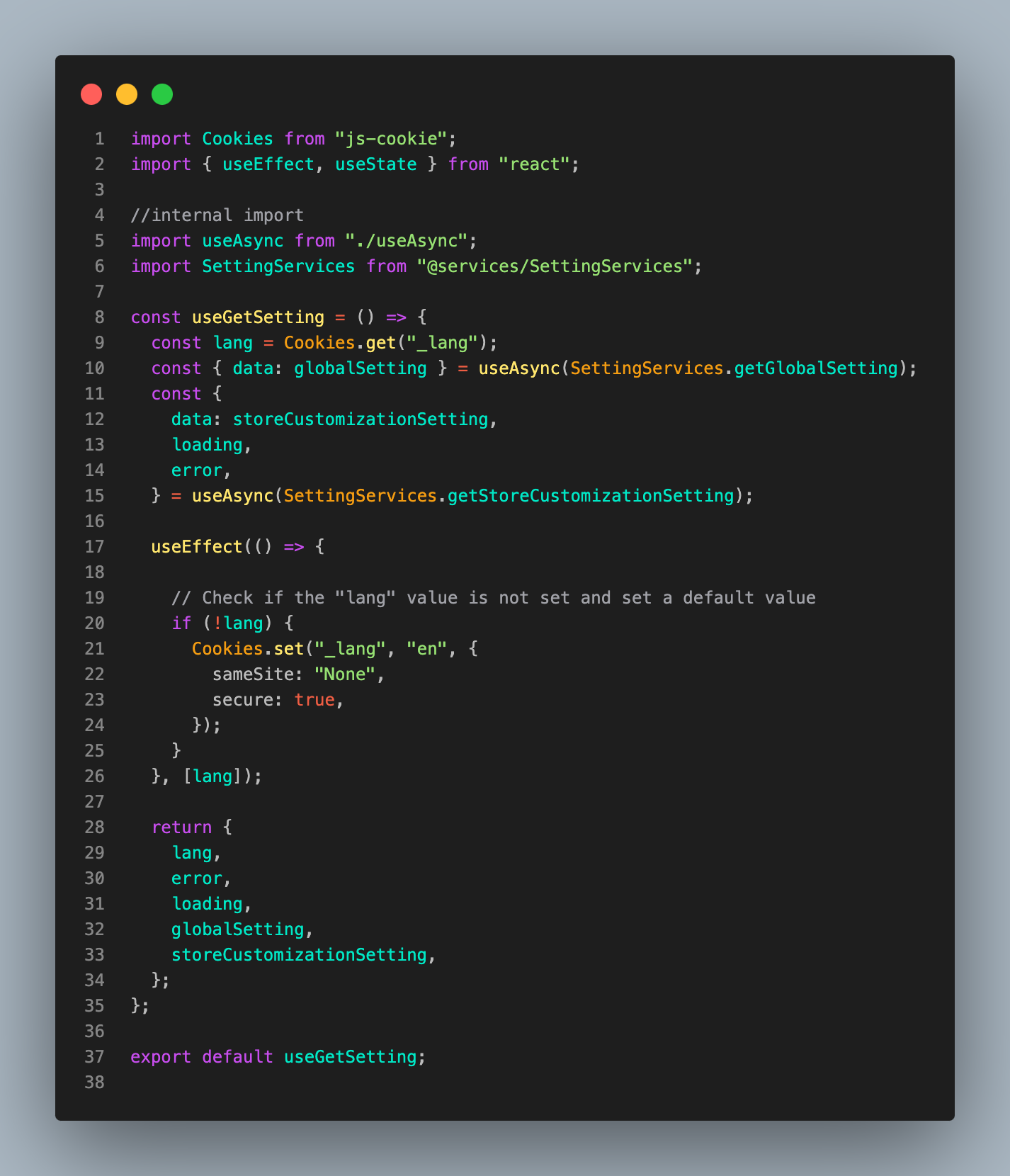Screen dimensions: 1010x1176
Task: Click the green maximize dot
Action: pos(162,94)
